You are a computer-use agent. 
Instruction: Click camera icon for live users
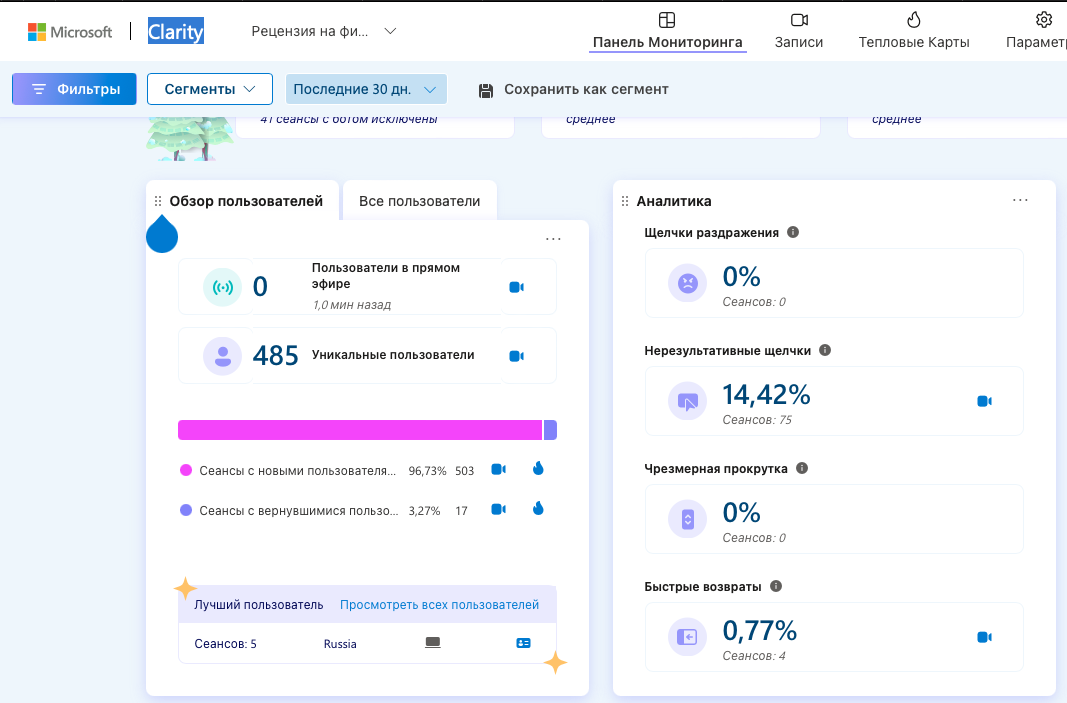[516, 288]
